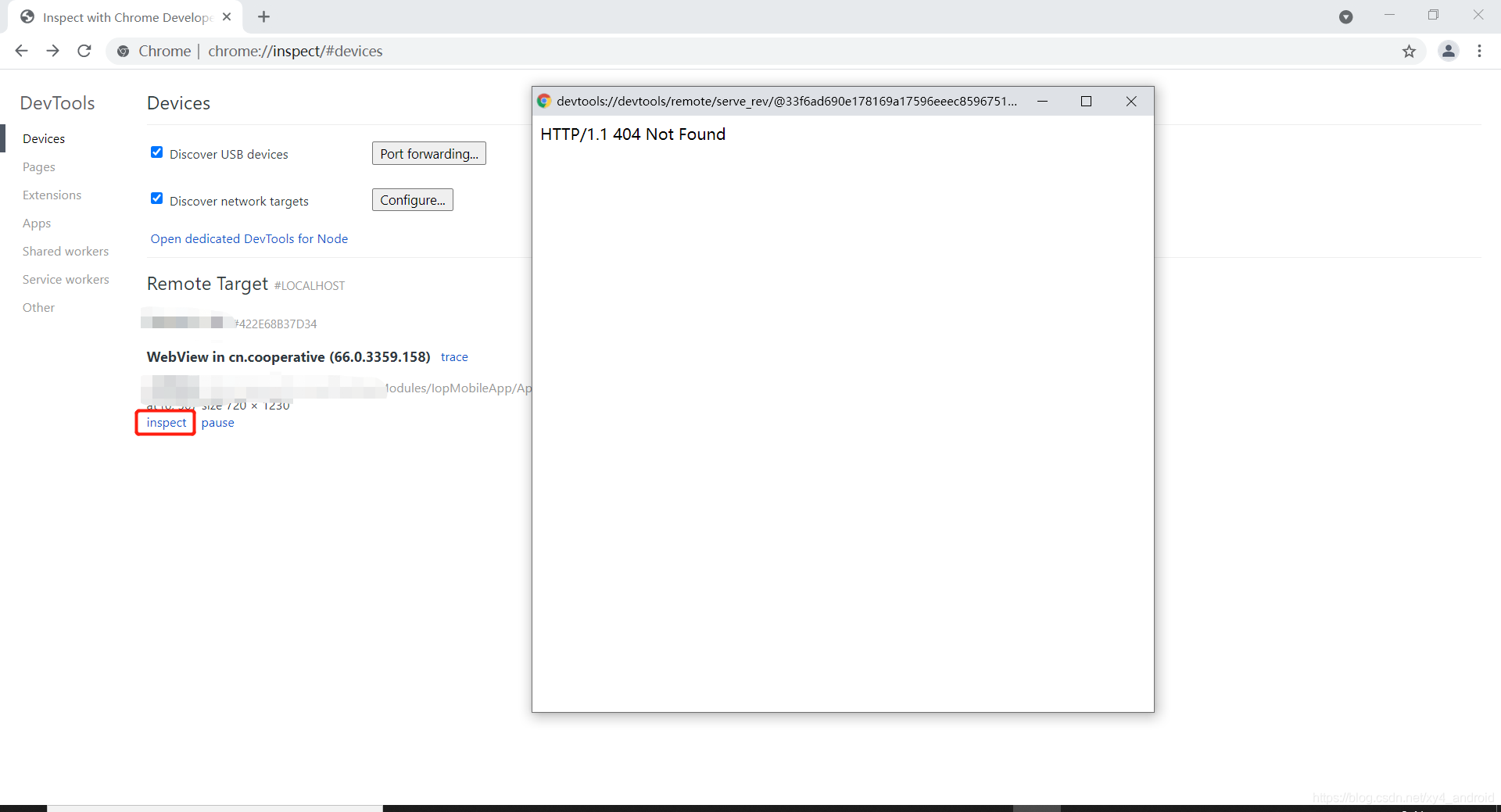Open Configure dialog for network targets

(412, 199)
